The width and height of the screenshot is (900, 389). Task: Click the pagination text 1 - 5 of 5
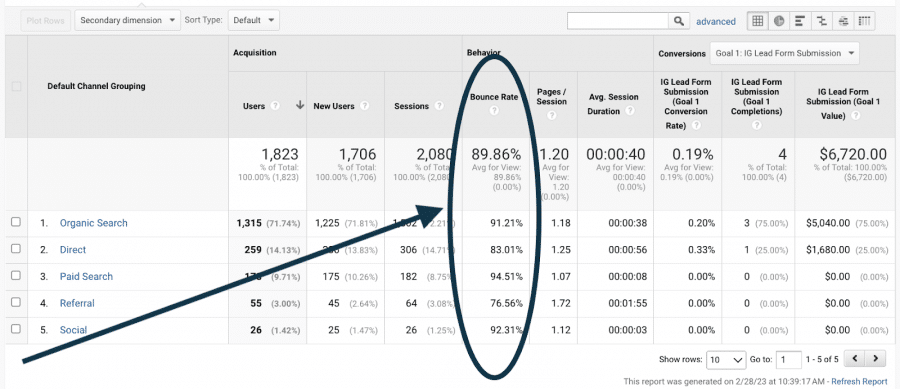822,360
